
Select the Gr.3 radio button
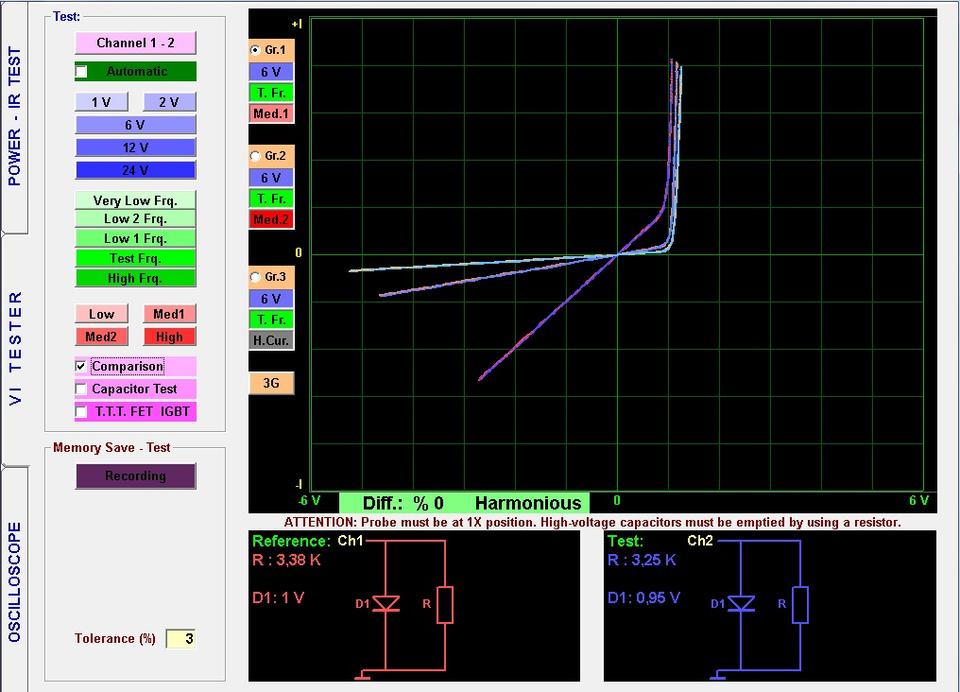pos(256,277)
